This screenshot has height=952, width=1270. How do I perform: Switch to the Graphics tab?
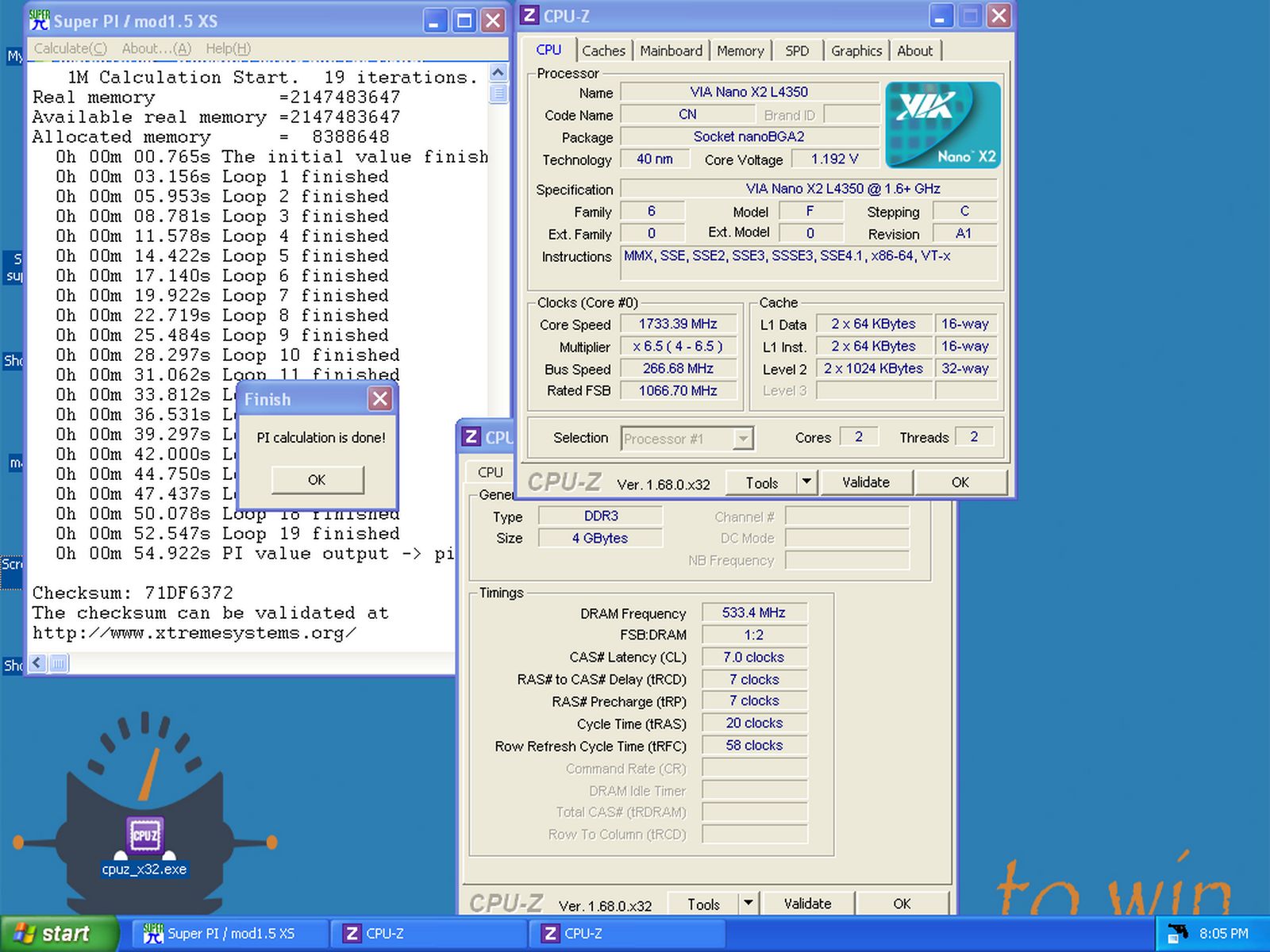click(856, 51)
